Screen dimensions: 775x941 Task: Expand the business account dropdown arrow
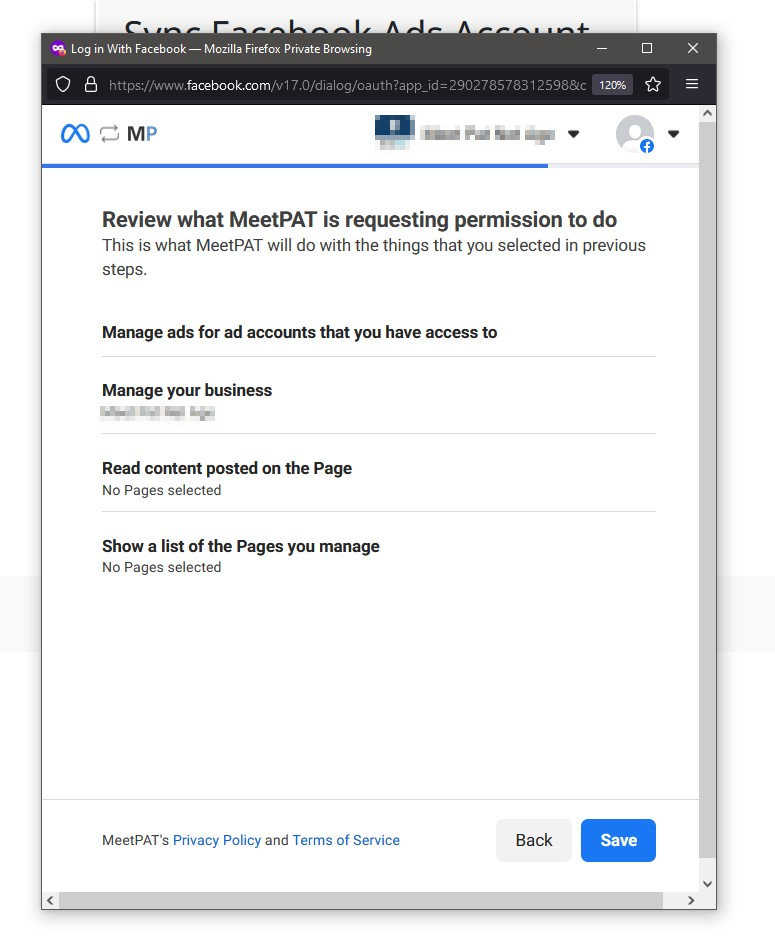[x=573, y=134]
